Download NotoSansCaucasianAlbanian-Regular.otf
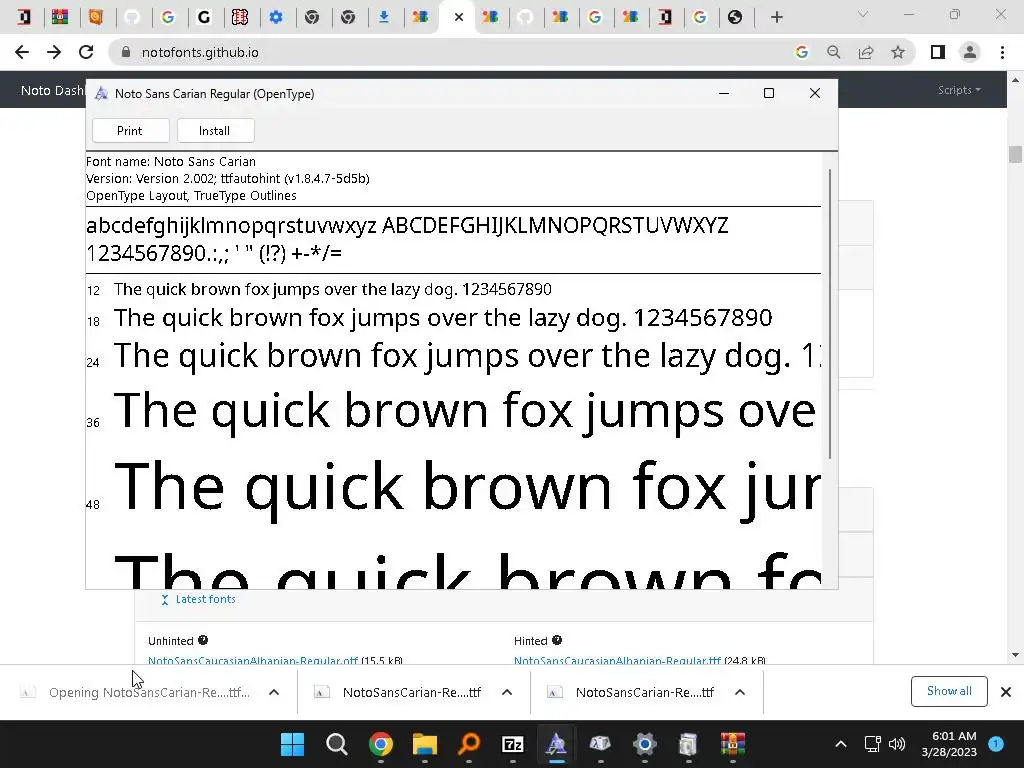The height and width of the screenshot is (768, 1024). 253,660
